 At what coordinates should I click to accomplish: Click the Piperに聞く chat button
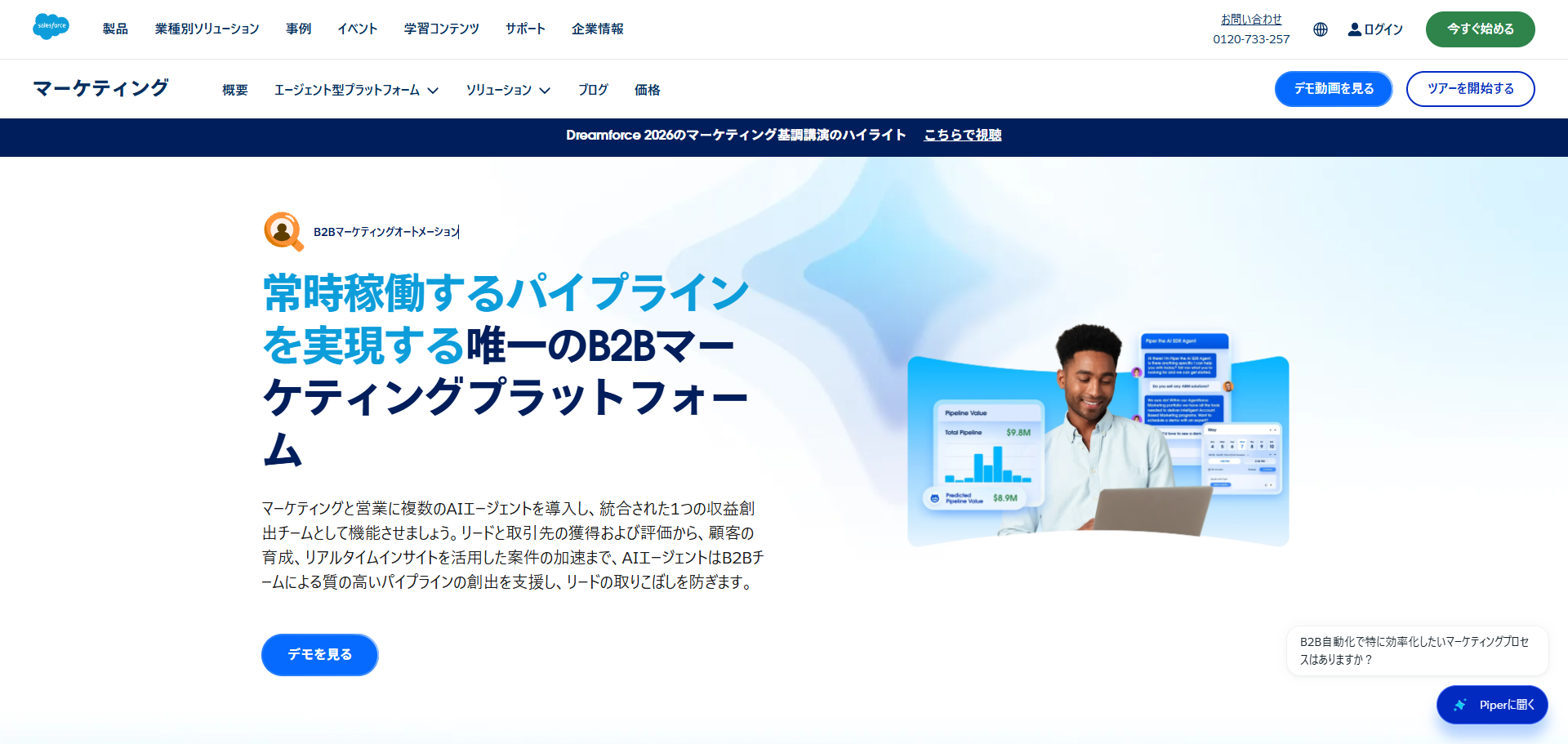pyautogui.click(x=1492, y=705)
